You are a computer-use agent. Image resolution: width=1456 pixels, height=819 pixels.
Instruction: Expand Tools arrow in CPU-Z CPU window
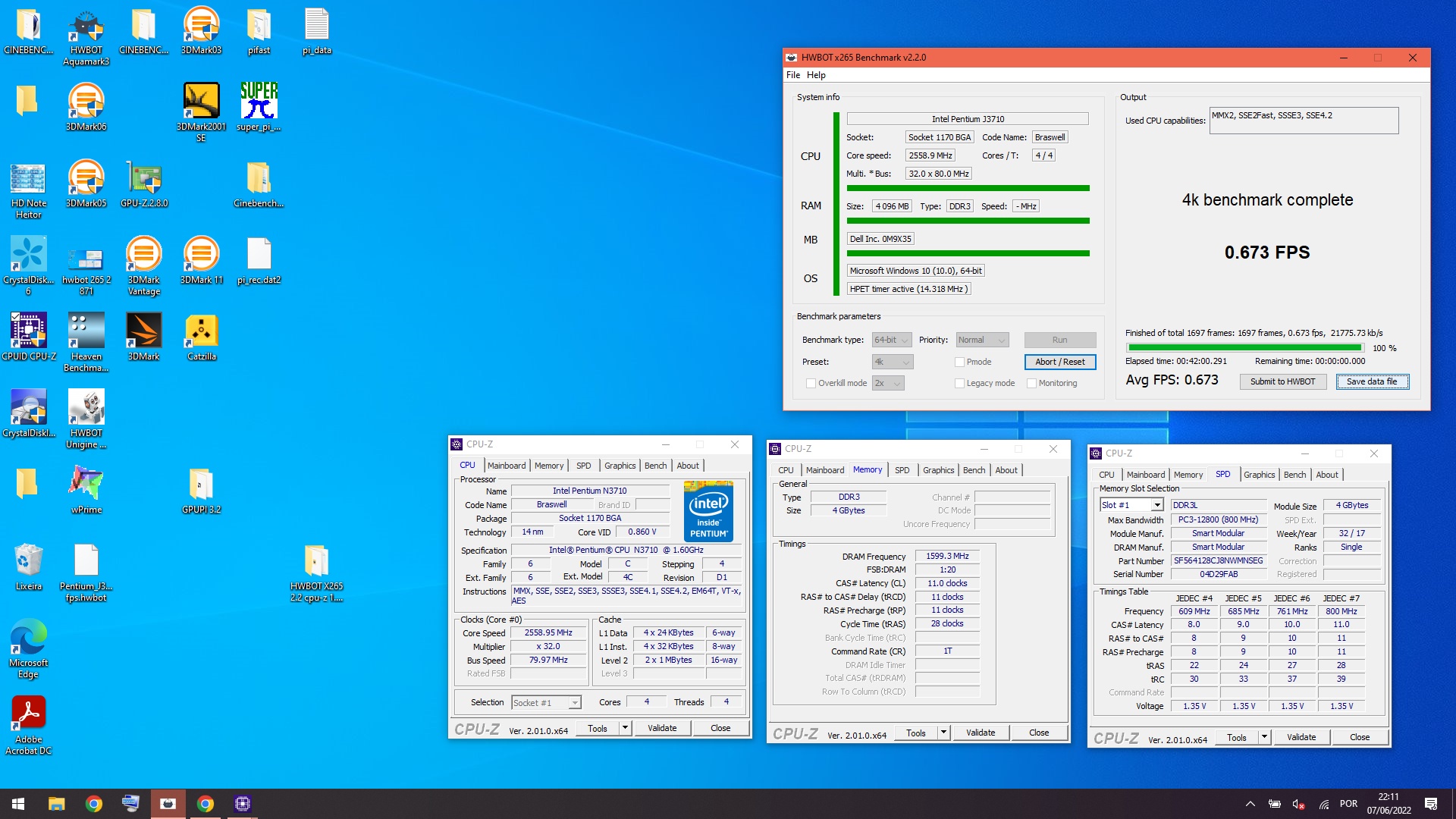point(625,728)
